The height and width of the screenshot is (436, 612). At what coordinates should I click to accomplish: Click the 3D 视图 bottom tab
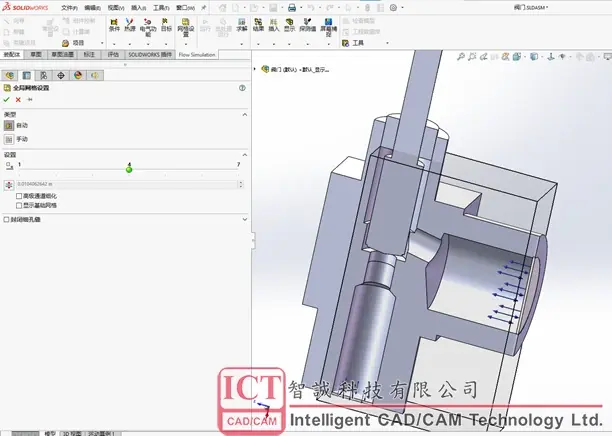tap(71, 433)
